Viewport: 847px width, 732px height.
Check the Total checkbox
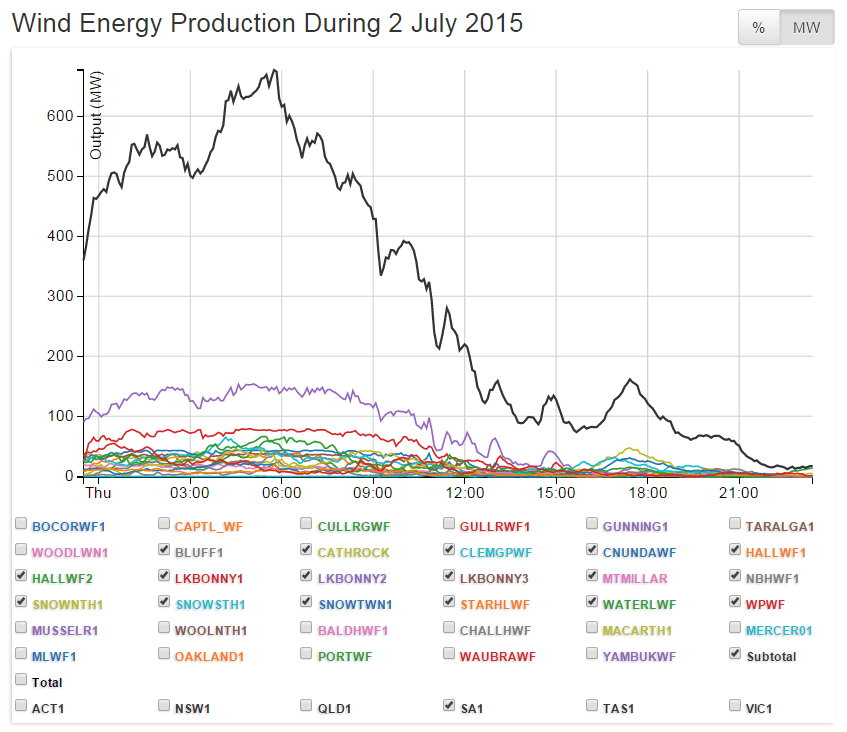[x=21, y=680]
